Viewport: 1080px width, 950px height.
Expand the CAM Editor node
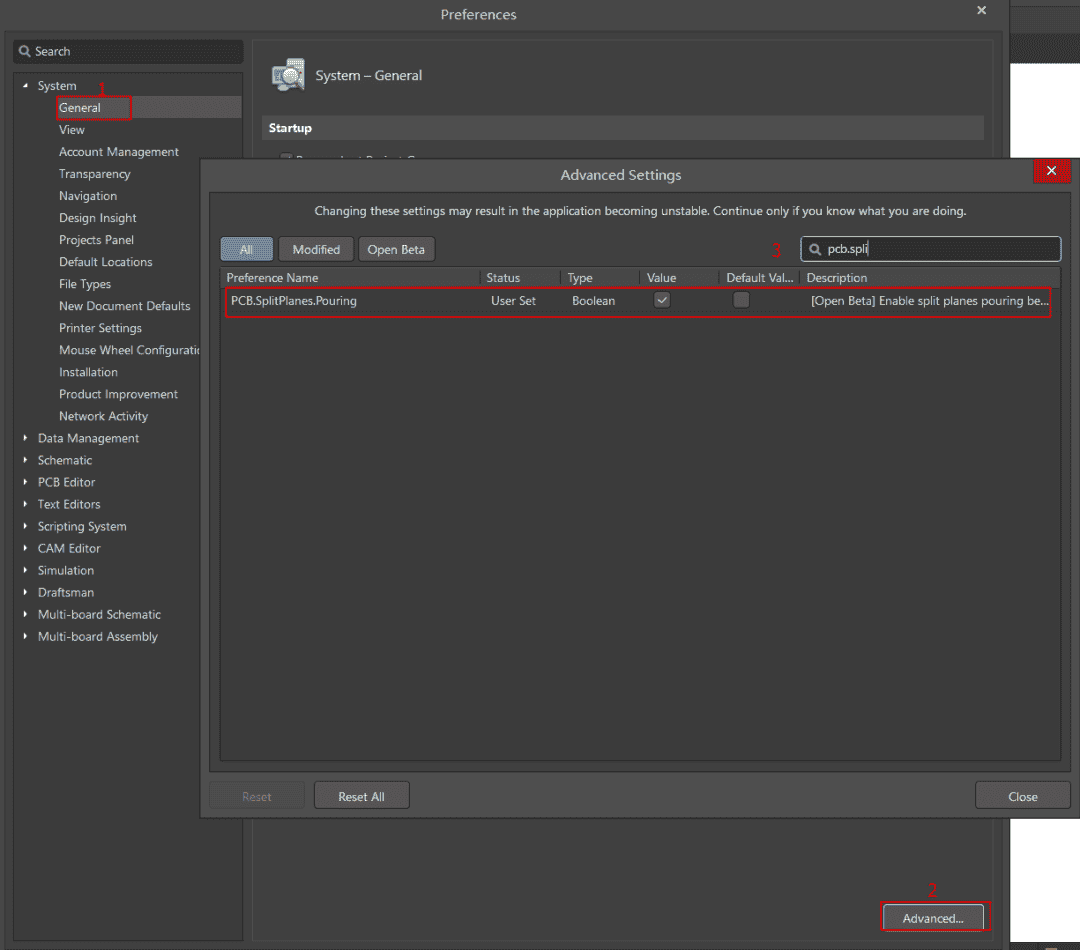click(25, 548)
